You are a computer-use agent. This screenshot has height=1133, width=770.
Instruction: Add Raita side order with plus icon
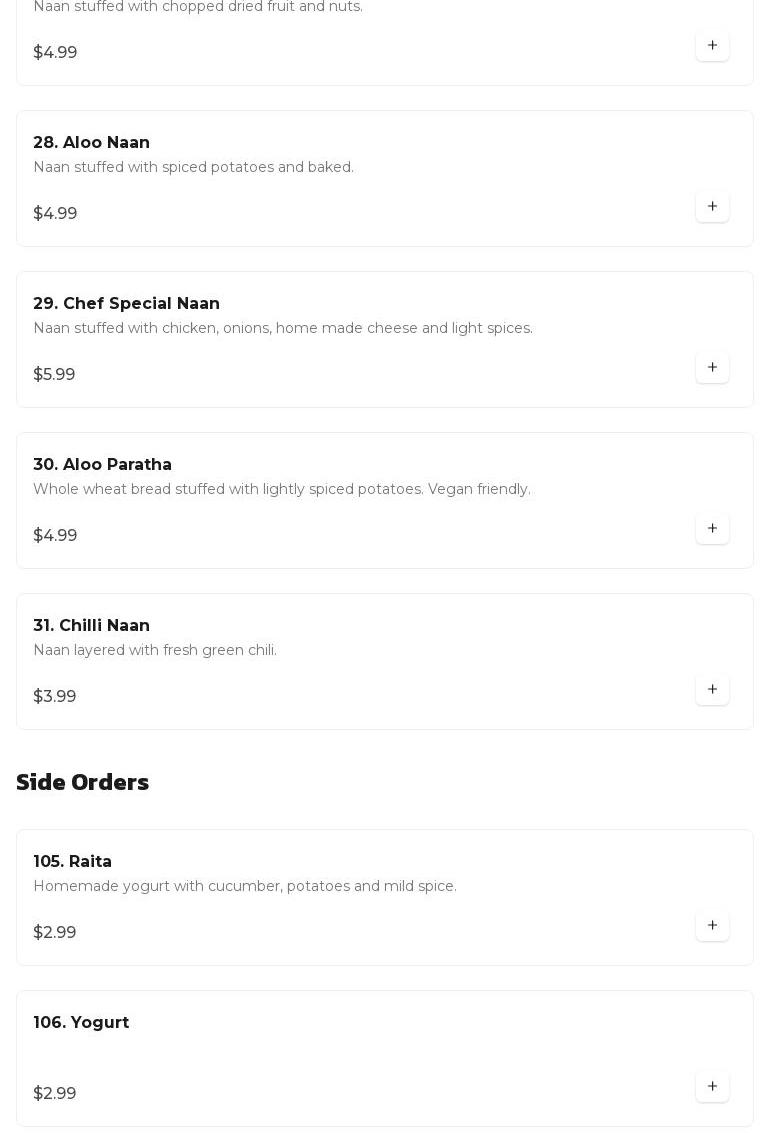(712, 926)
